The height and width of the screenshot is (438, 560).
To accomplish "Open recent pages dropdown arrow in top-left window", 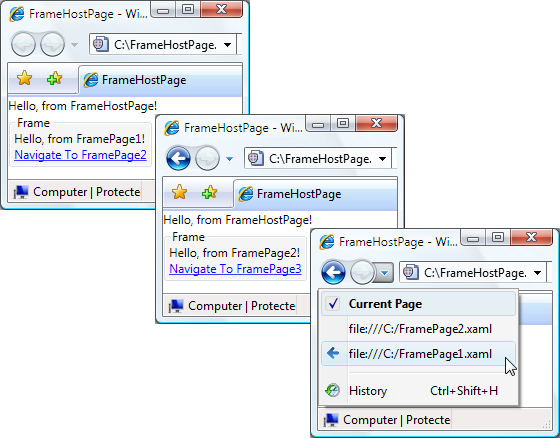I will (x=74, y=45).
